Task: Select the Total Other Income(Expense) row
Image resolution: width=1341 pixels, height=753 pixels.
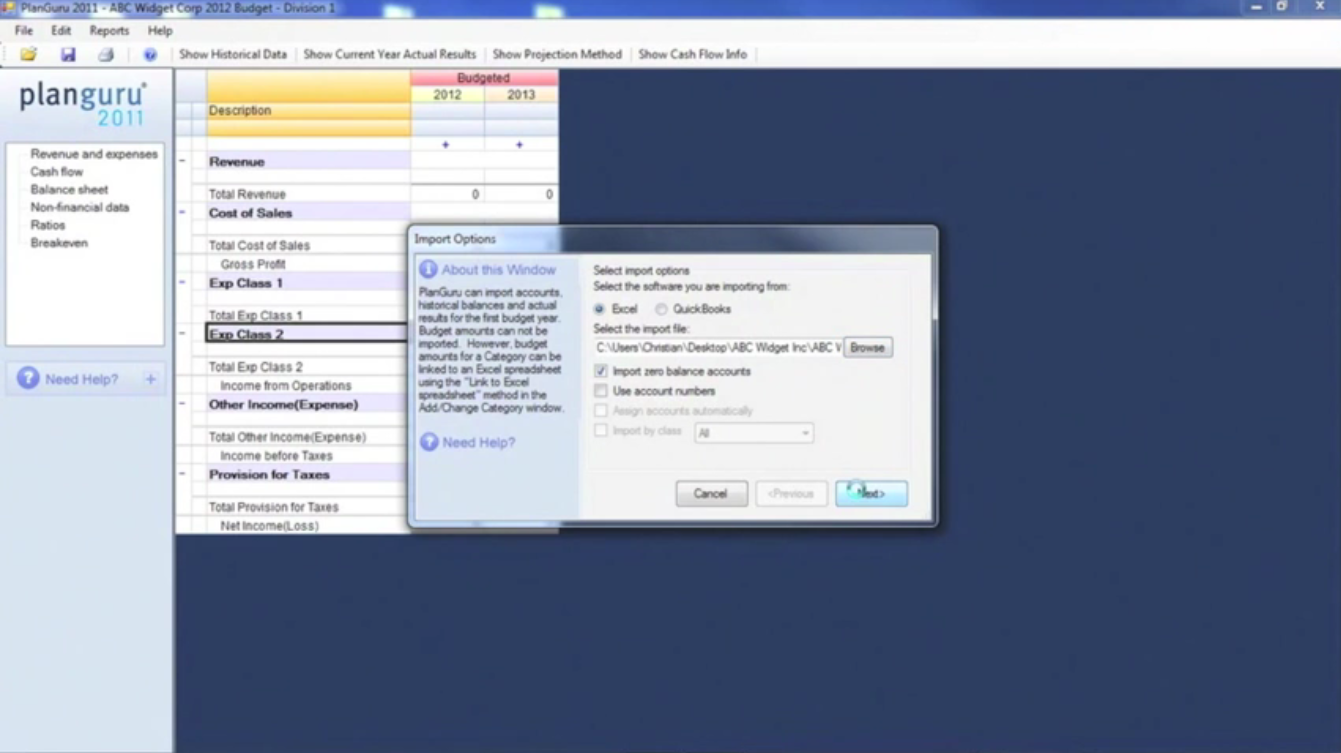Action: [287, 437]
